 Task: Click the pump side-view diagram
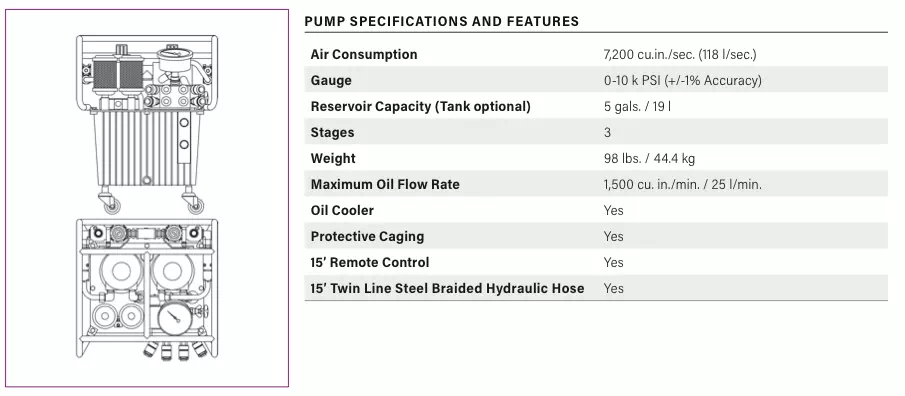point(147,124)
